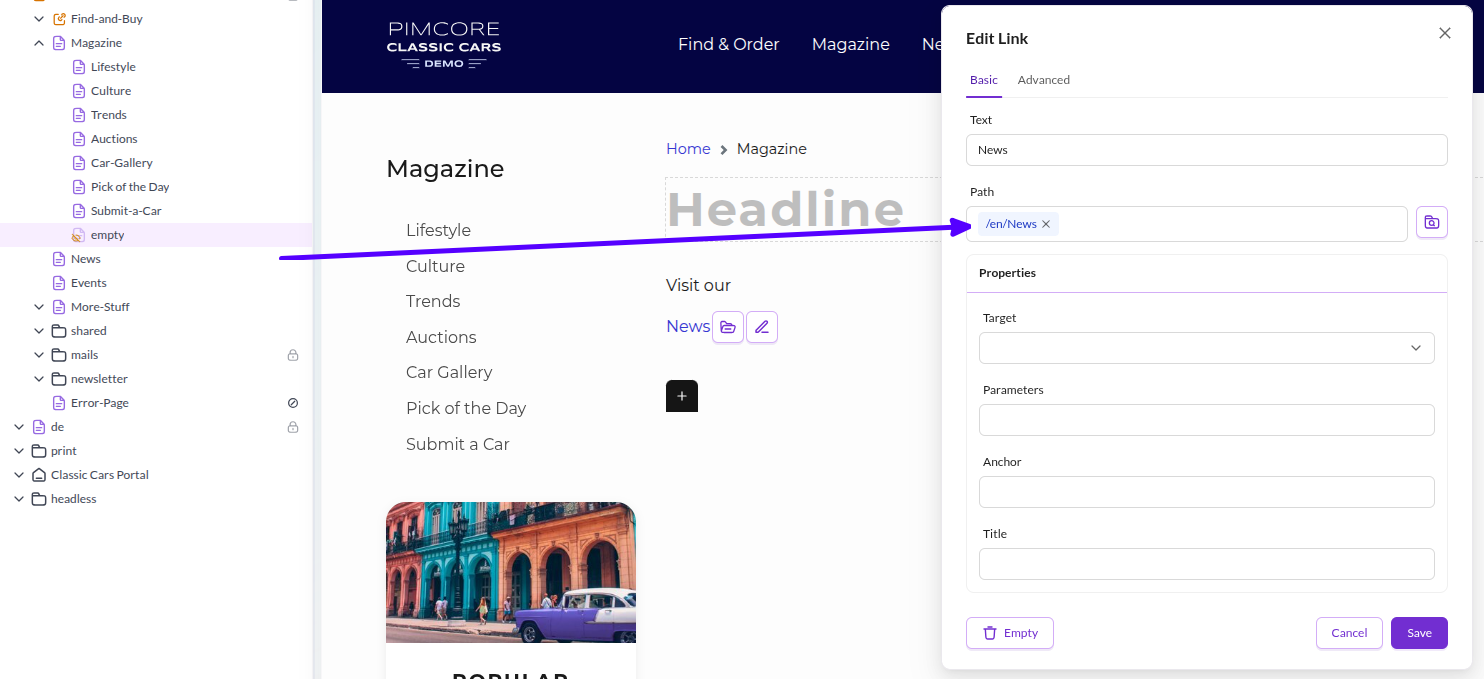This screenshot has width=1484, height=679.
Task: Switch to the Advanced tab
Action: point(1044,80)
